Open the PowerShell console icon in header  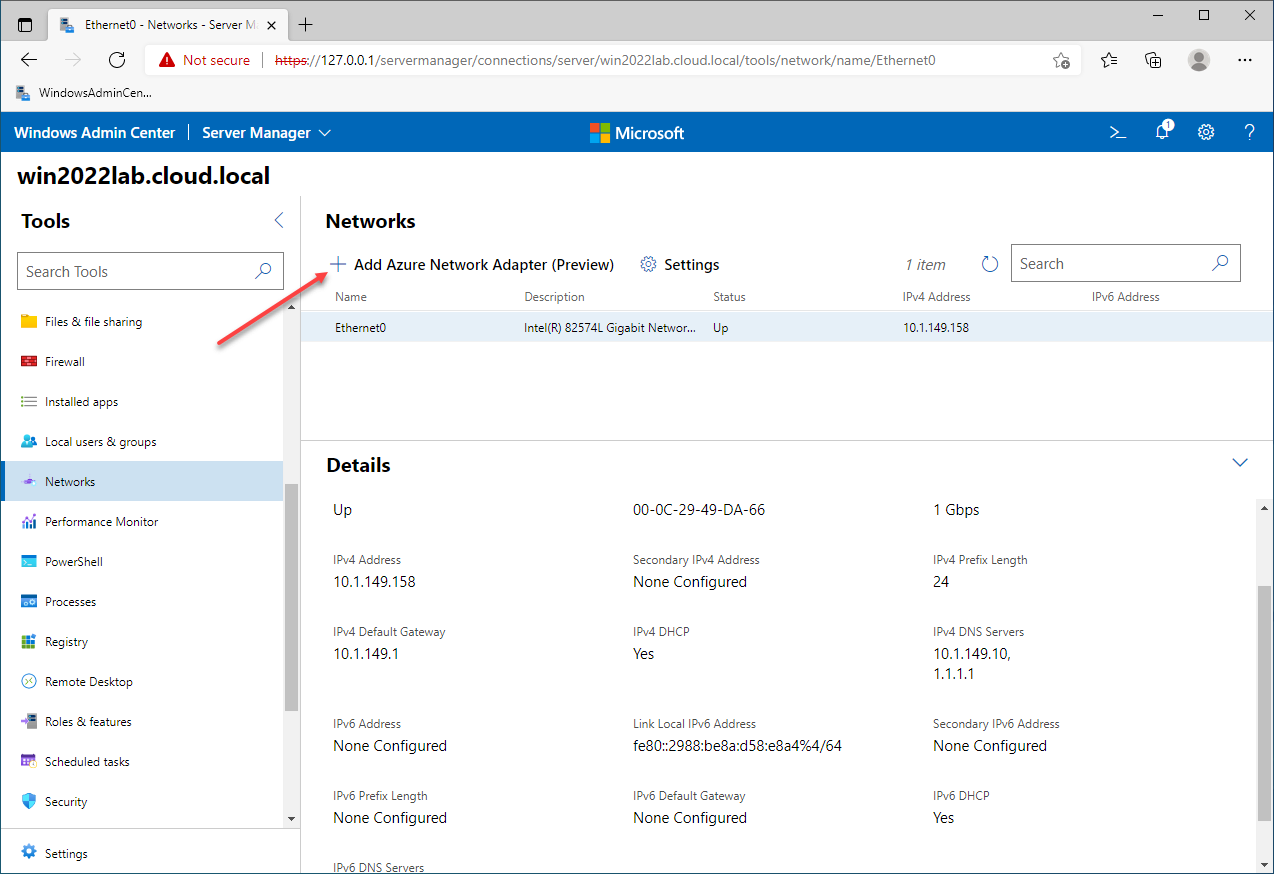tap(1118, 132)
